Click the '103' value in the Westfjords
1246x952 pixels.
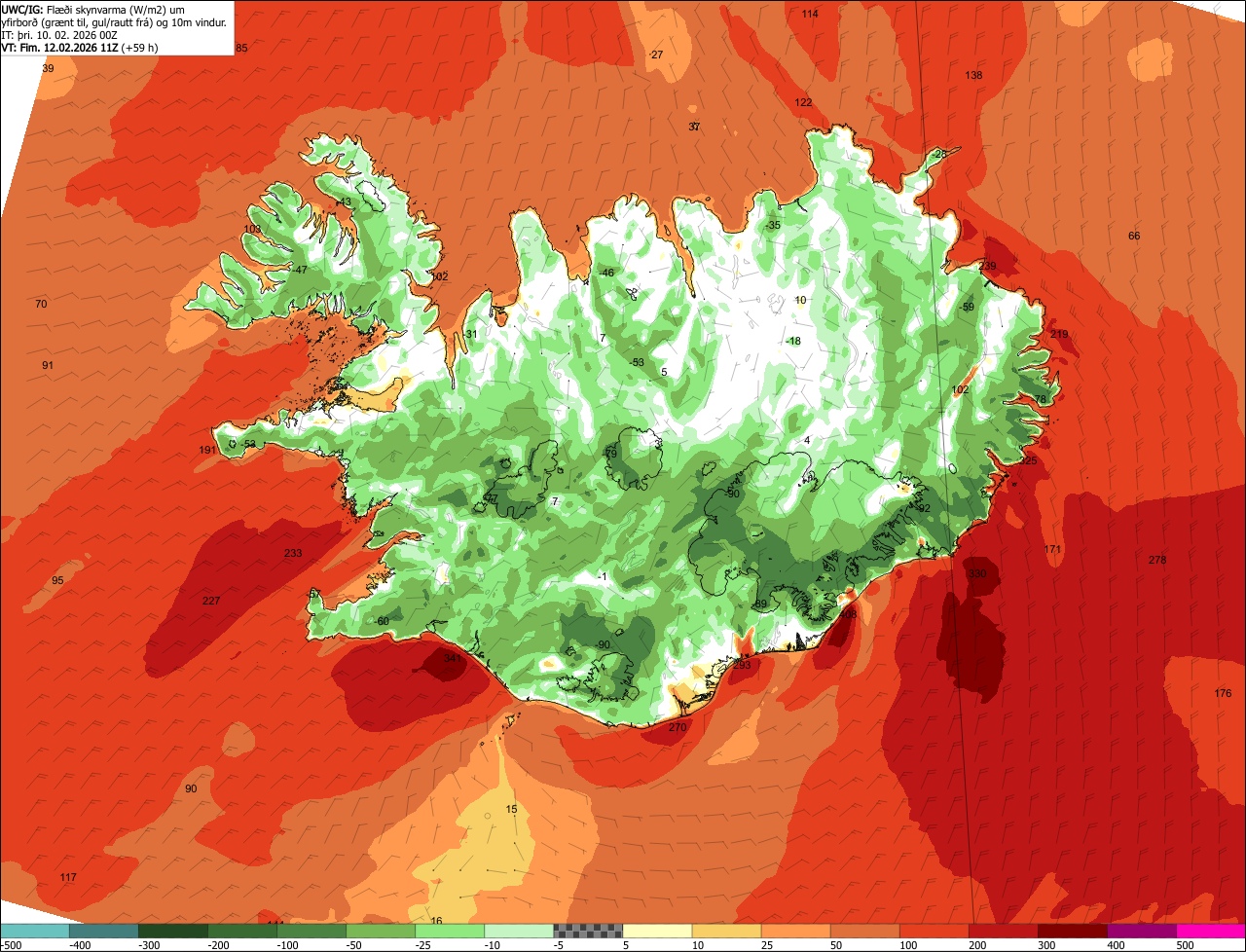pos(252,229)
